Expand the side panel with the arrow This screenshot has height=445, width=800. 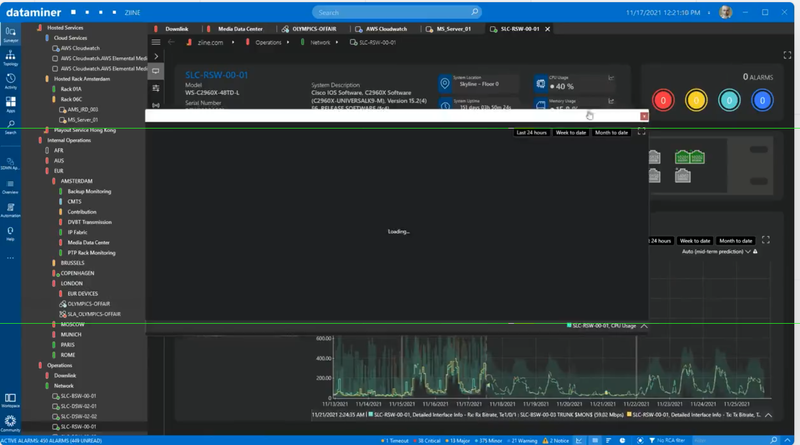point(156,57)
